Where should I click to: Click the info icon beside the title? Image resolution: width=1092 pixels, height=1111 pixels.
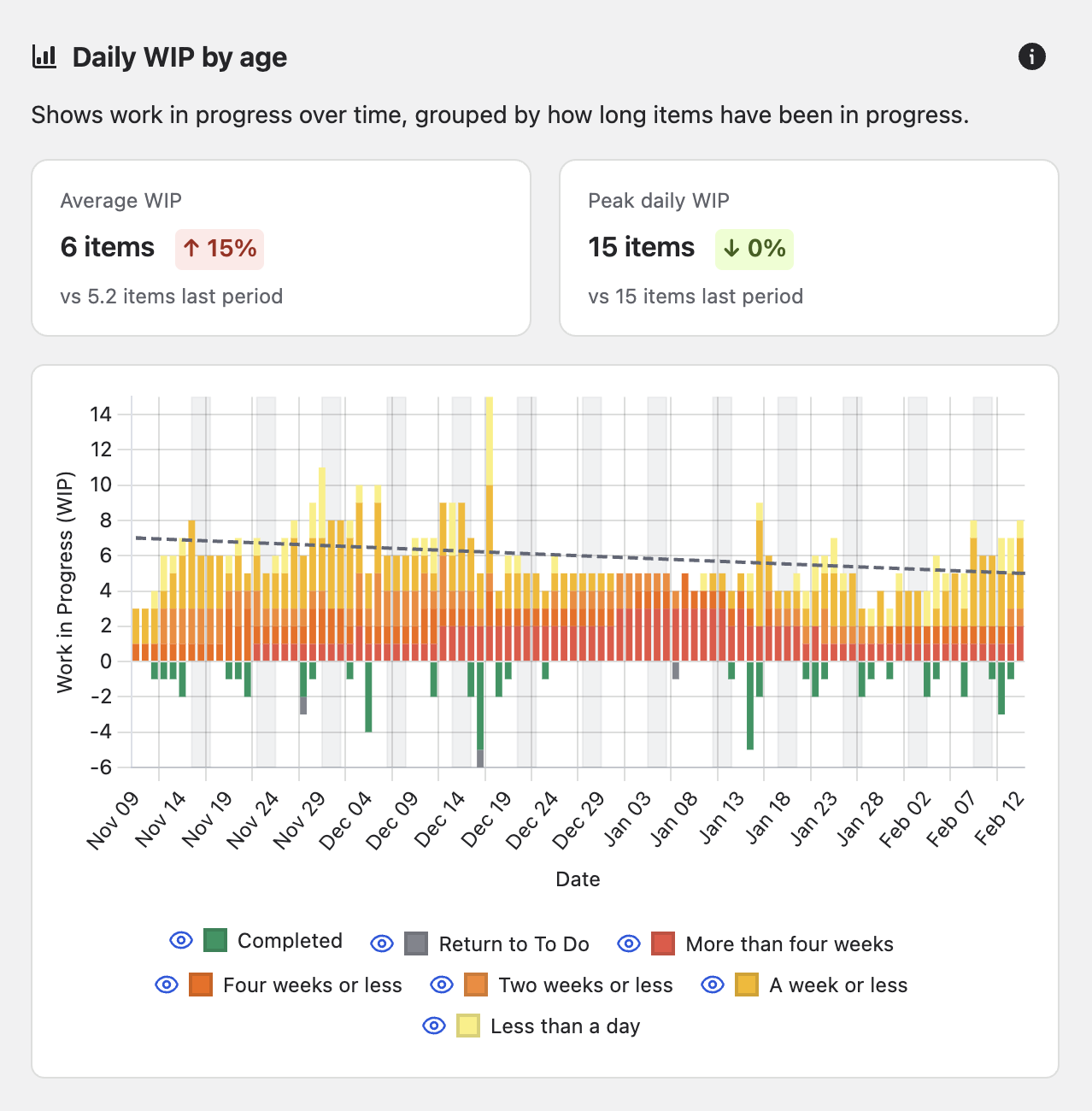pos(1031,57)
